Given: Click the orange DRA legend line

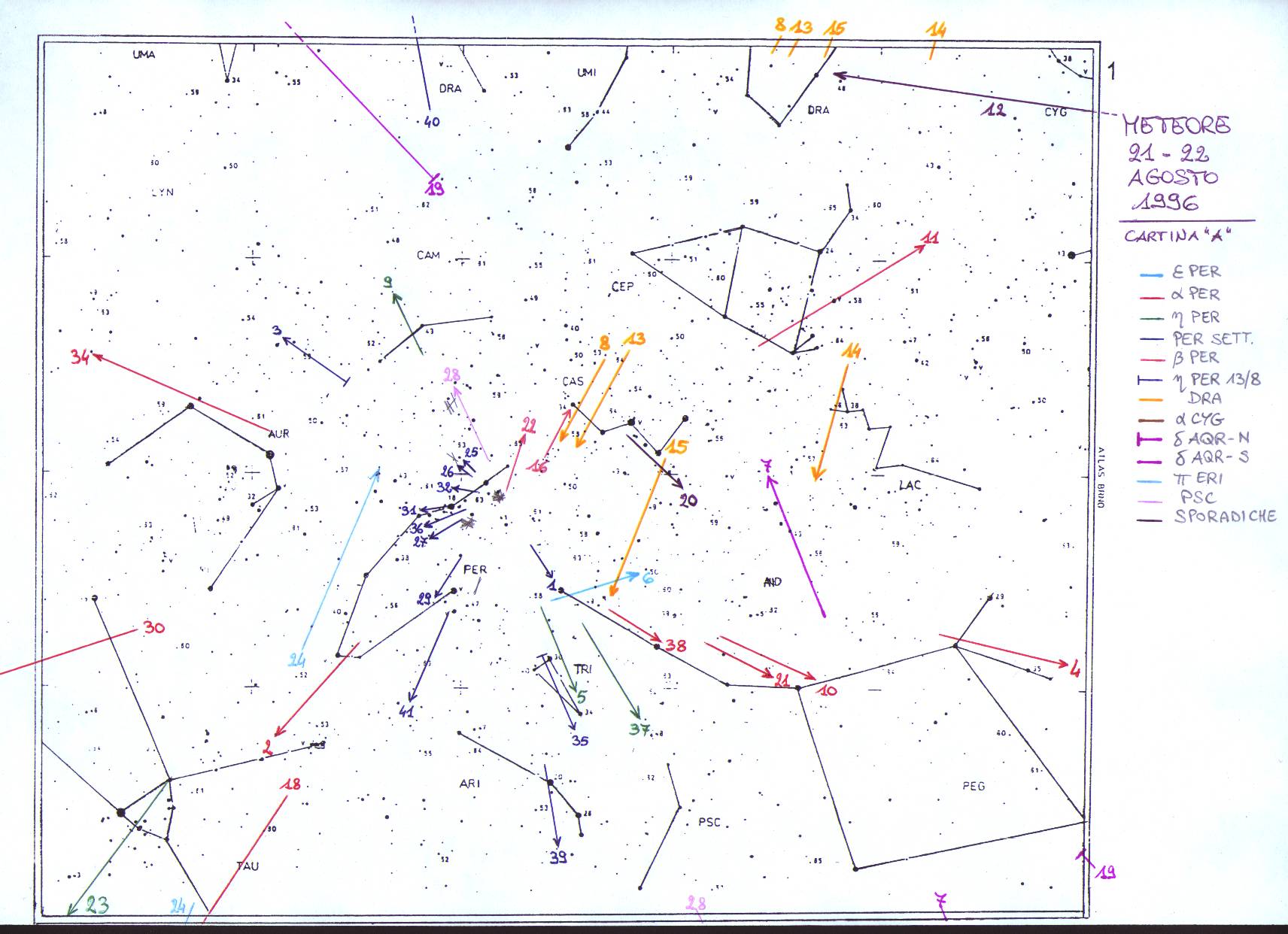Looking at the screenshot, I should [x=1151, y=399].
